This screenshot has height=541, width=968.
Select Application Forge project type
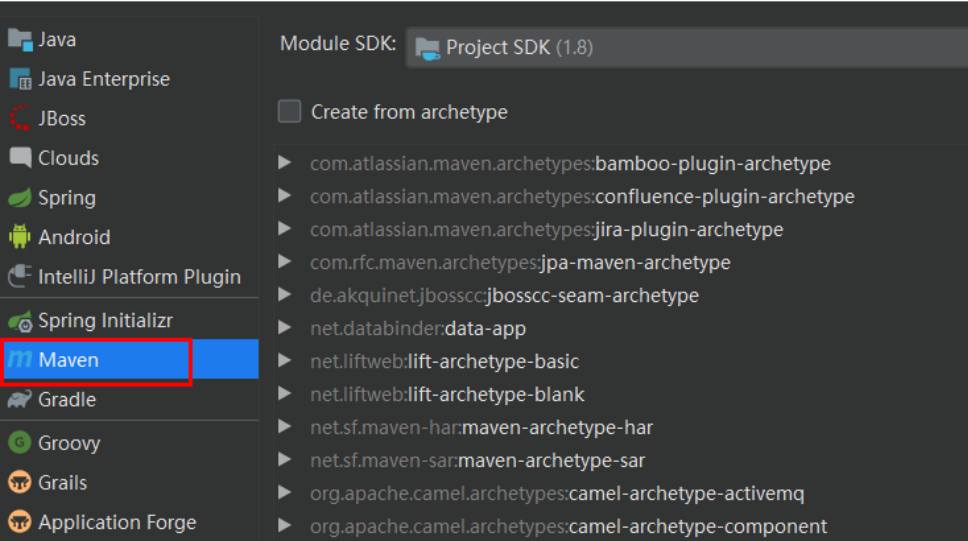pos(117,522)
